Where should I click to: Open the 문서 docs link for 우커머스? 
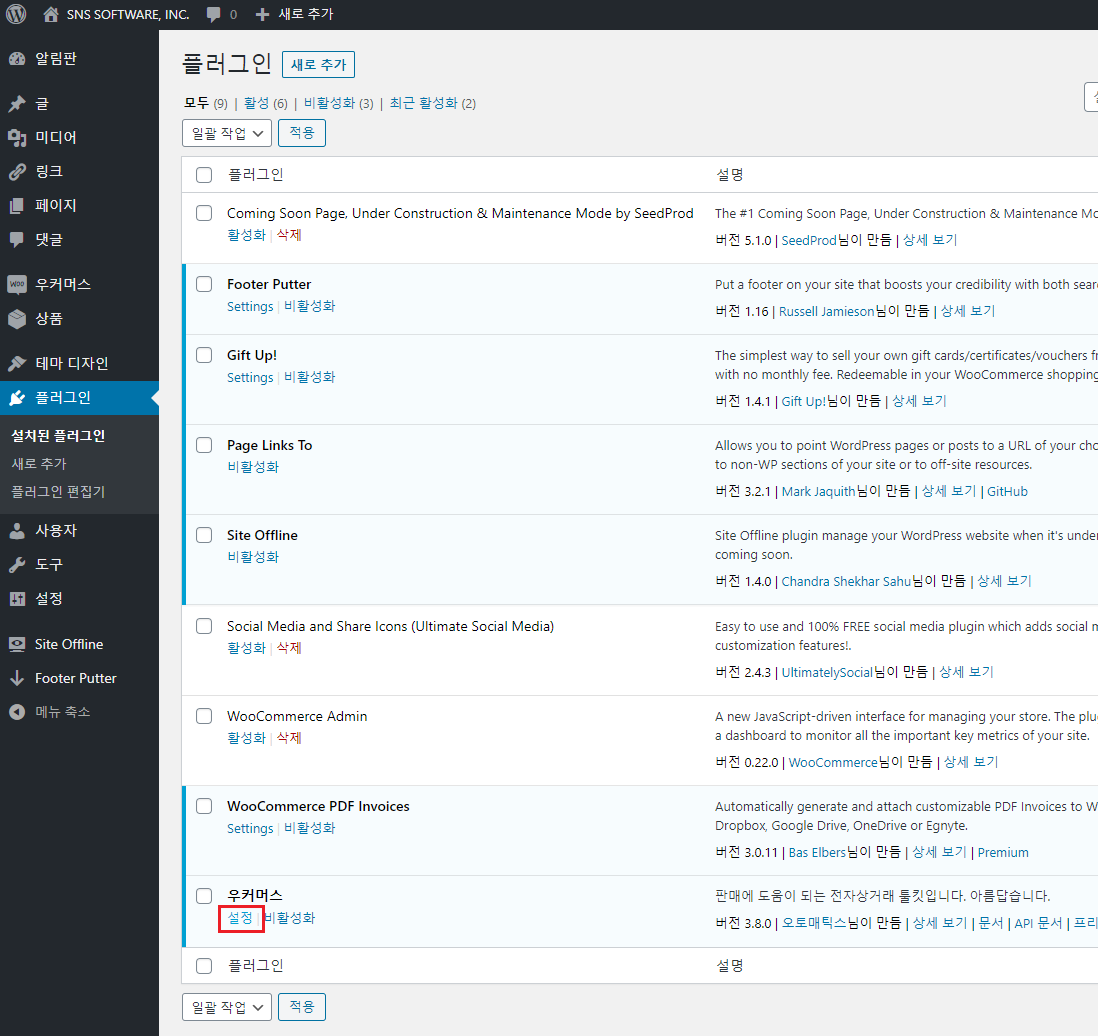point(990,923)
